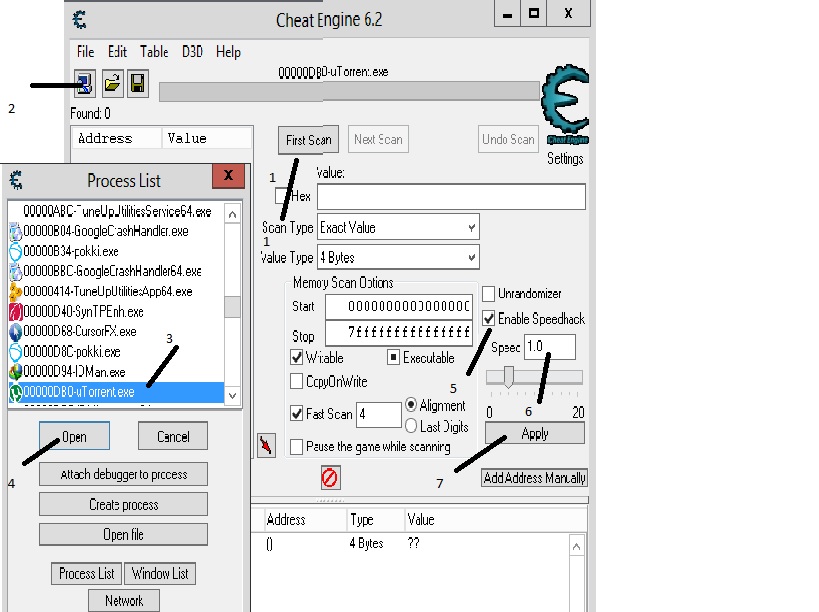Click the Value input field
819x612 pixels.
point(451,196)
